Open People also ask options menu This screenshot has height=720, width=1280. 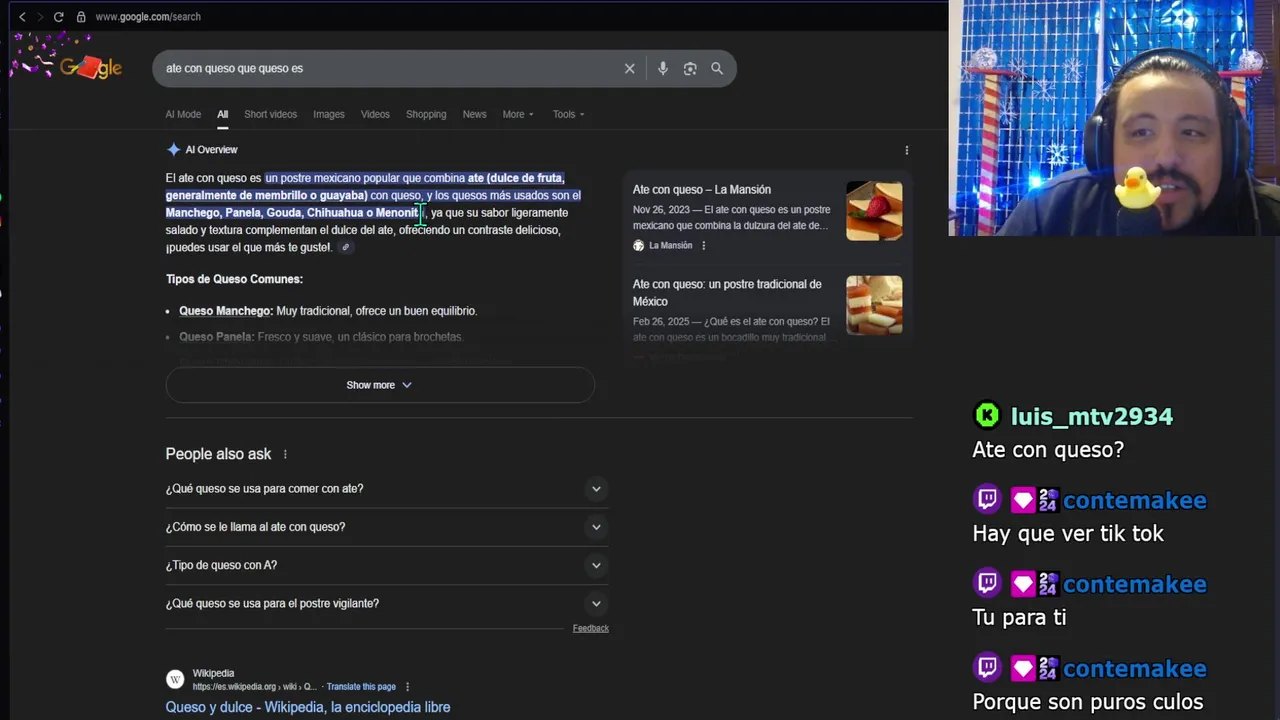pyautogui.click(x=285, y=454)
